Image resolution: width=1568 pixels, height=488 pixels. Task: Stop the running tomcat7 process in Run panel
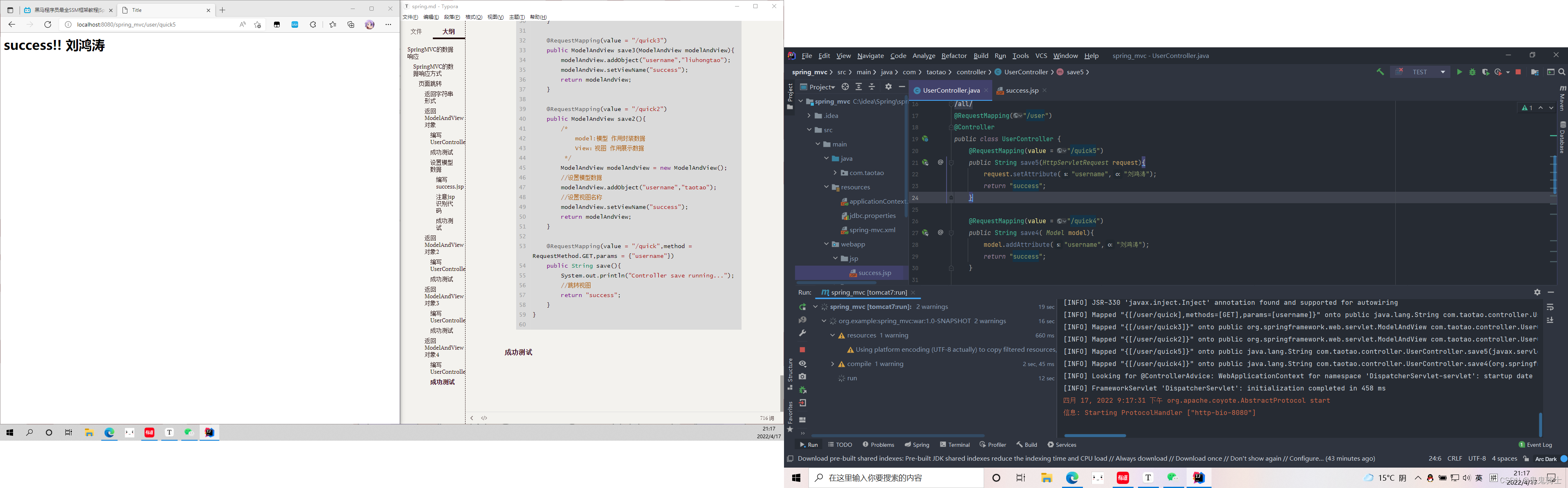tap(802, 350)
